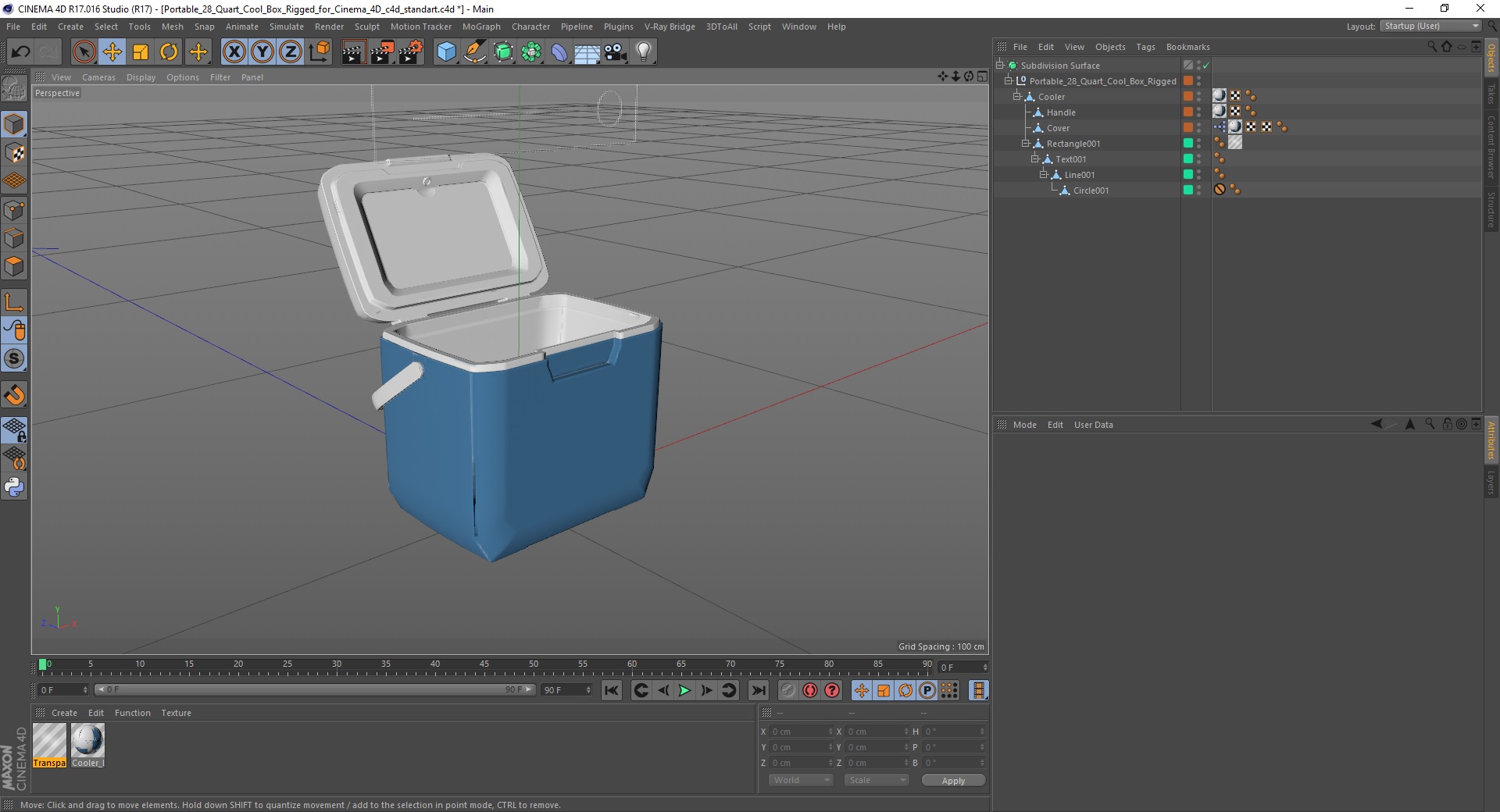Collapse the Line001 node
The width and height of the screenshot is (1500, 812).
pyautogui.click(x=1043, y=175)
